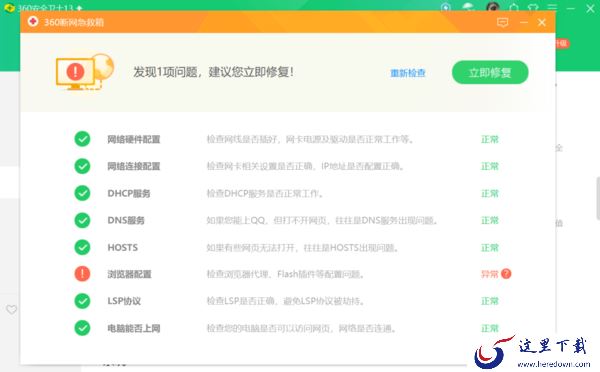
Task: Click the heart icon in 360安全卫士 window
Action: pos(11,309)
